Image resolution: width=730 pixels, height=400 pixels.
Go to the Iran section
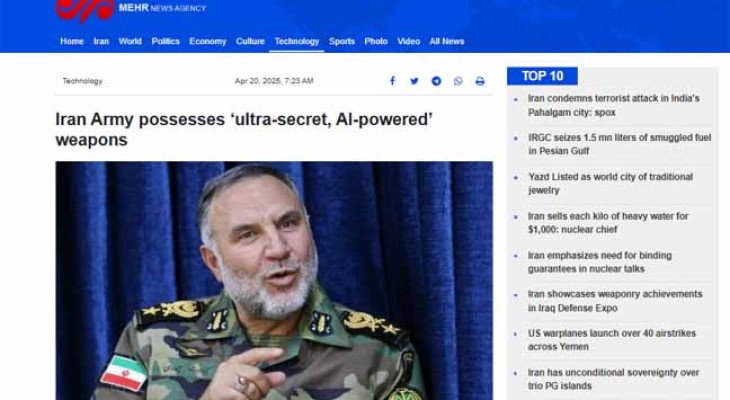tap(101, 41)
